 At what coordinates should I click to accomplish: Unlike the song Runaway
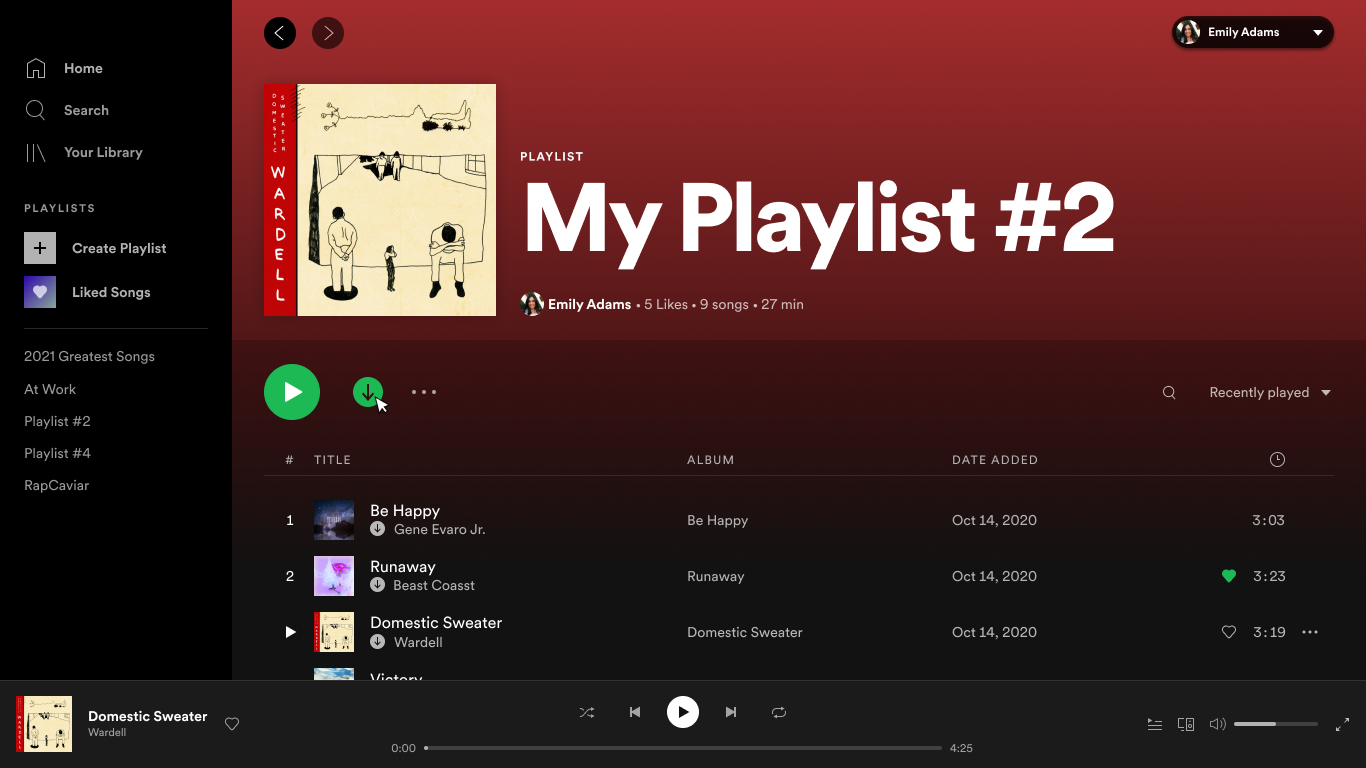(1229, 576)
